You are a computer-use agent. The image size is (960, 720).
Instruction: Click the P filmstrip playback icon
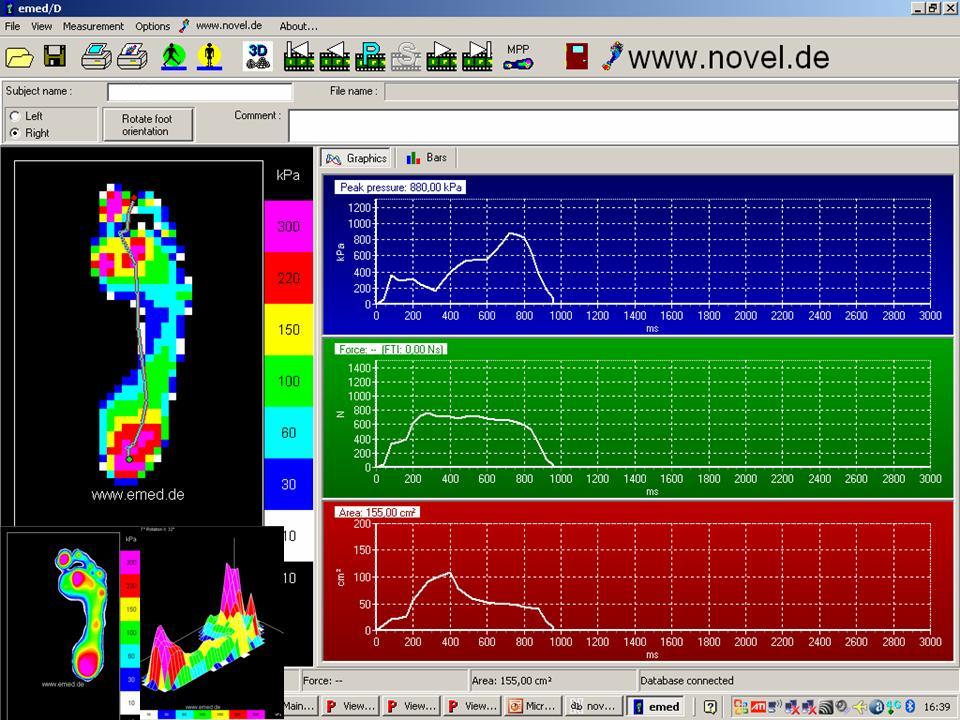point(370,56)
